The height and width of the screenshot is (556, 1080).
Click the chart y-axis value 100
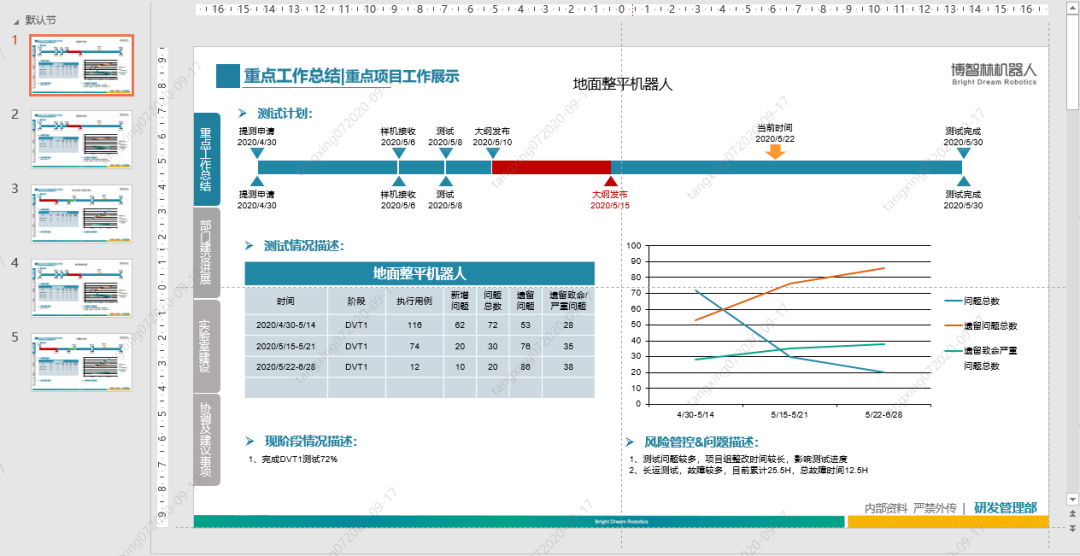click(634, 245)
